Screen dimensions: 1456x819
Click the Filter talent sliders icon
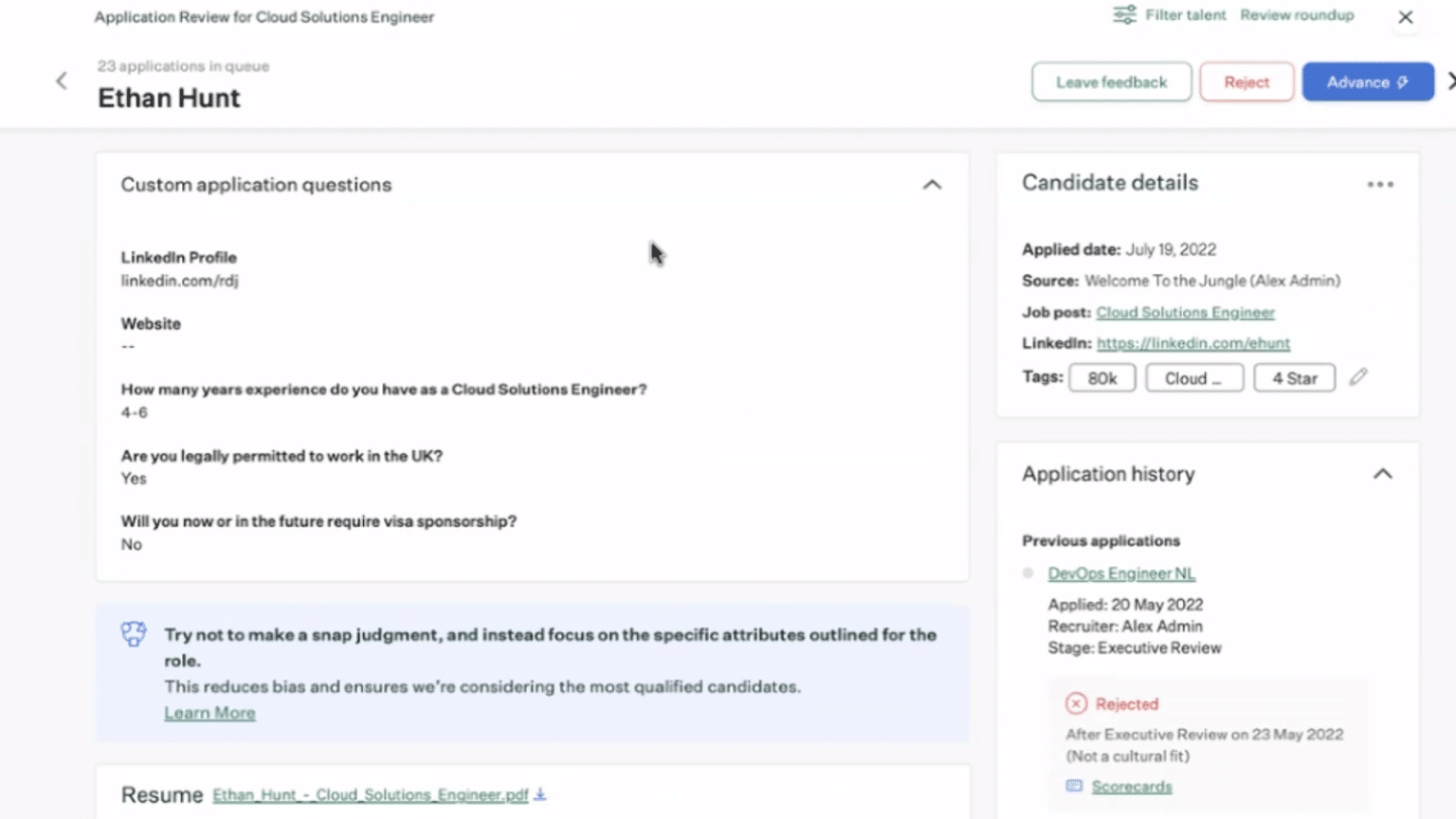point(1124,15)
